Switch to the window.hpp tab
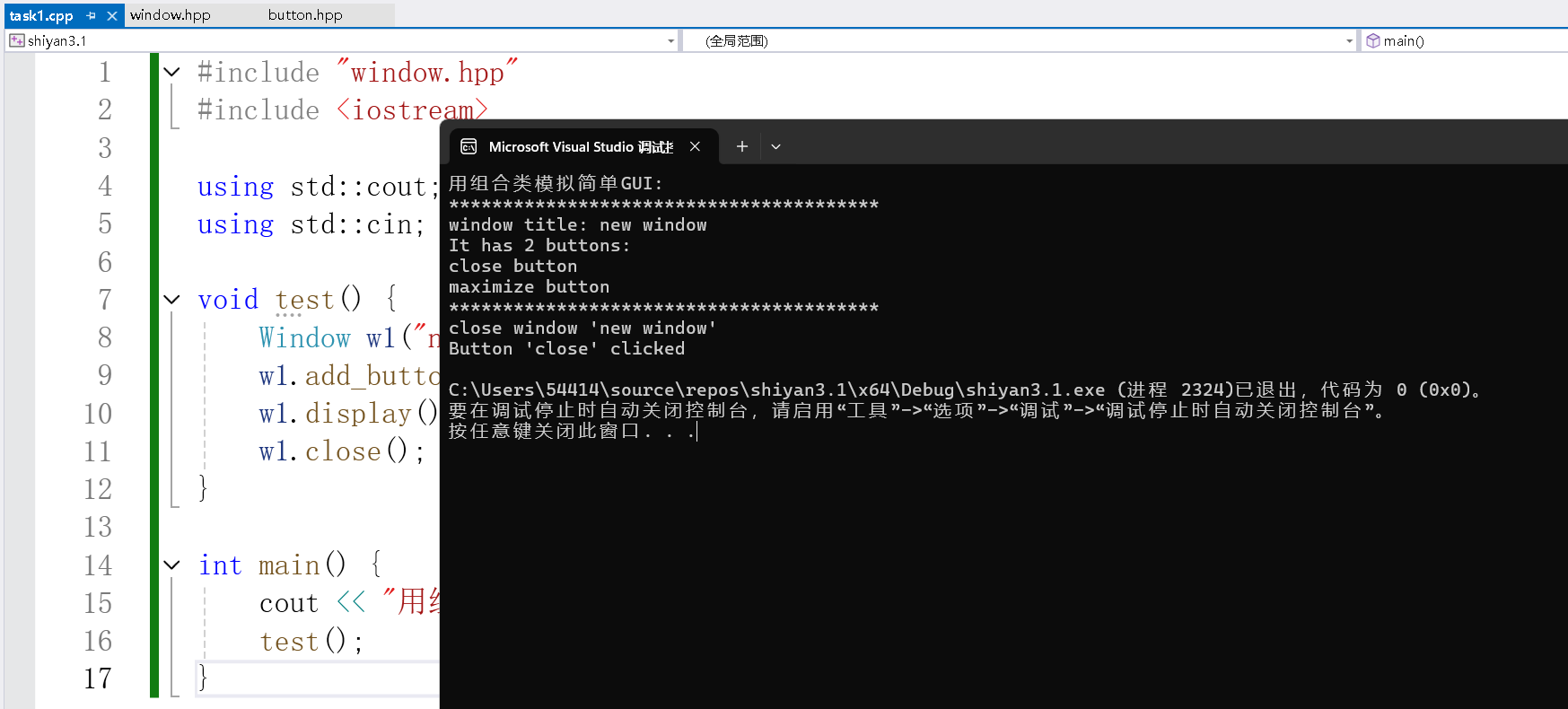 coord(171,15)
